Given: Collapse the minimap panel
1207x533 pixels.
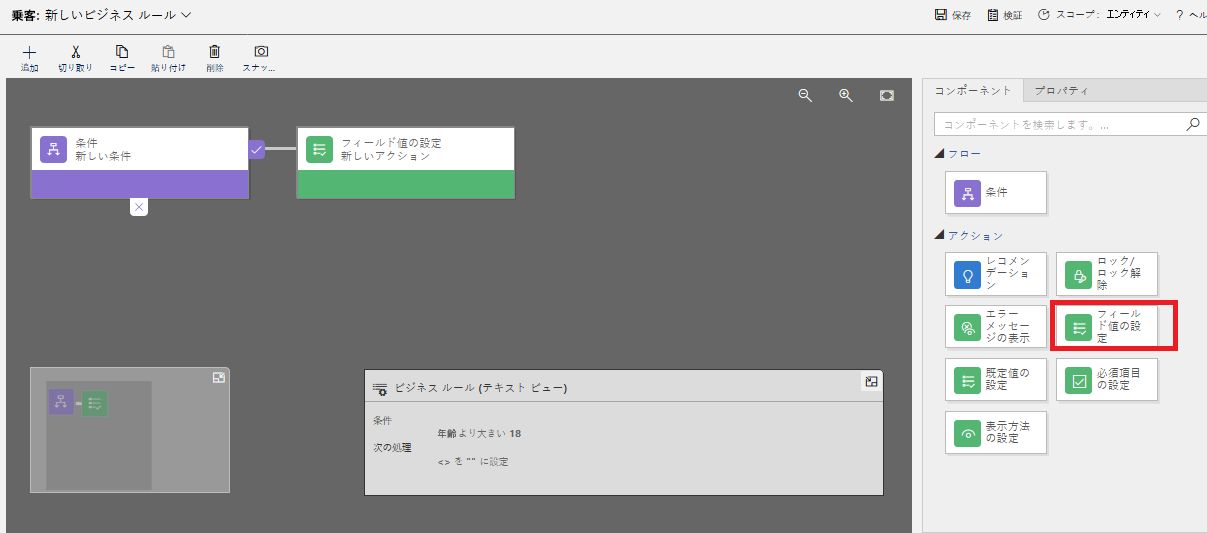Looking at the screenshot, I should [x=219, y=378].
